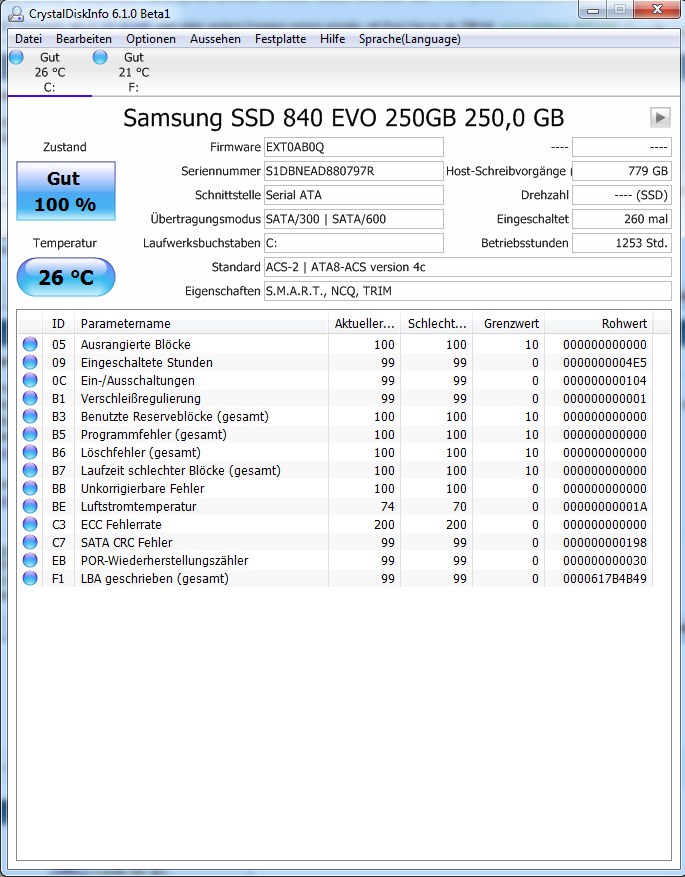685x877 pixels.
Task: Click the Rohwert column header
Action: (599, 324)
